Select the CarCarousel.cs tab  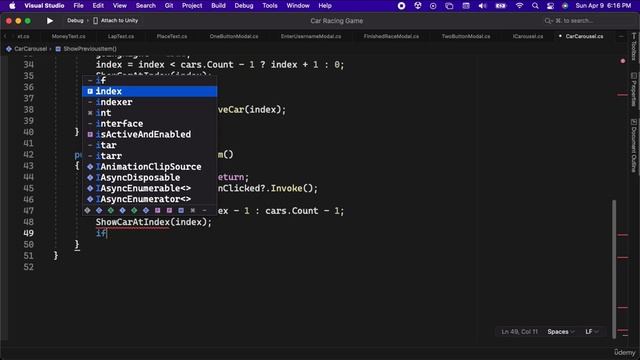point(584,36)
